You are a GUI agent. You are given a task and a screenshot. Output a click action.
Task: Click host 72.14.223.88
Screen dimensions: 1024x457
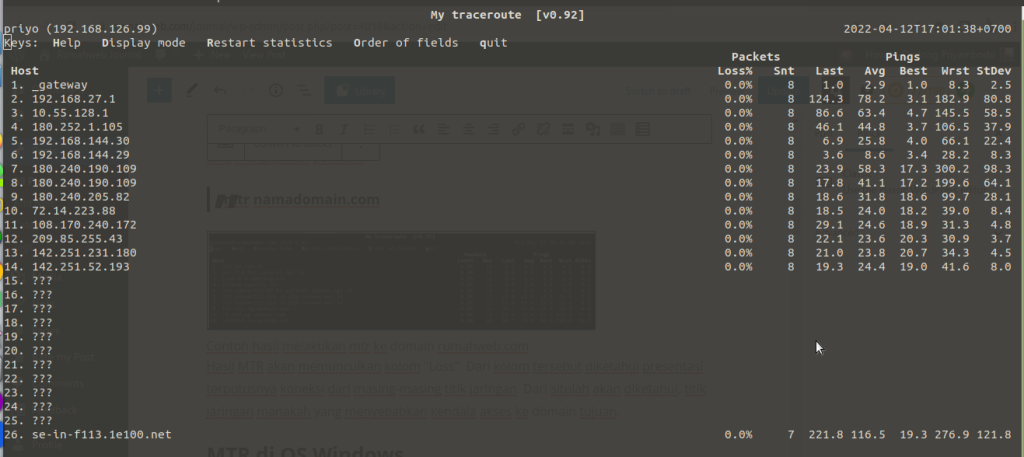click(x=74, y=211)
